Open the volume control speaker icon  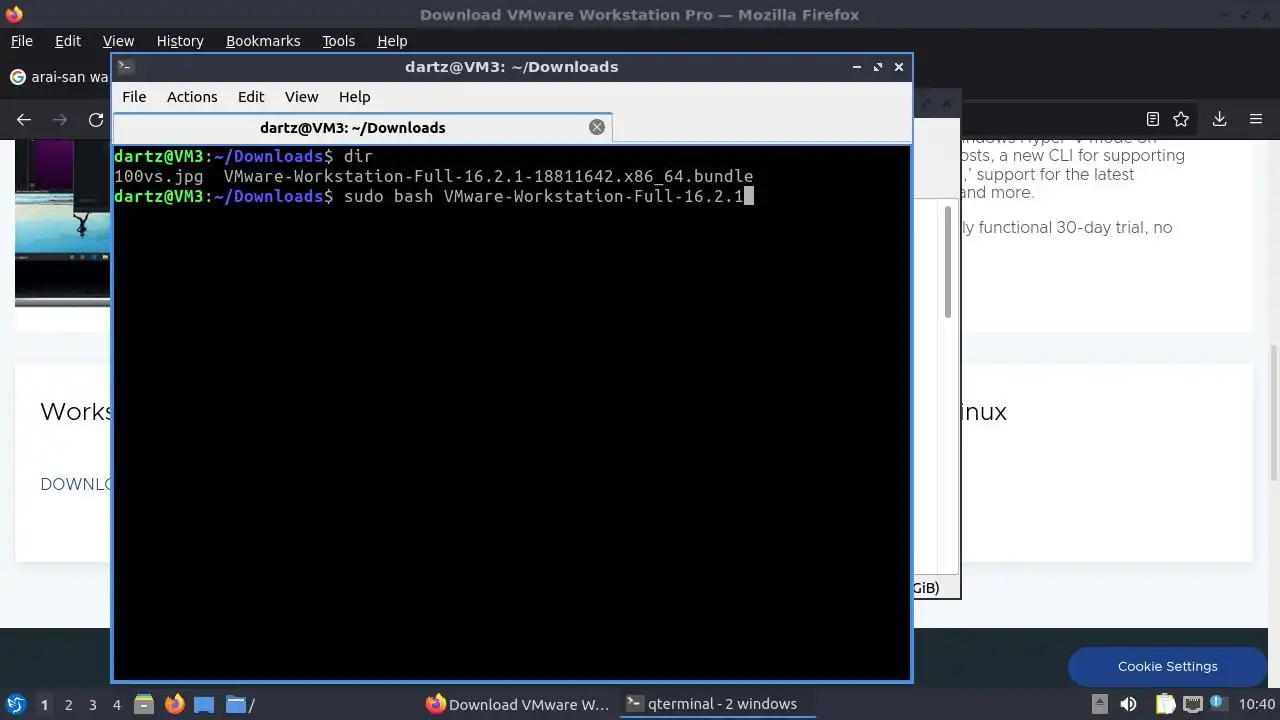coord(1129,704)
